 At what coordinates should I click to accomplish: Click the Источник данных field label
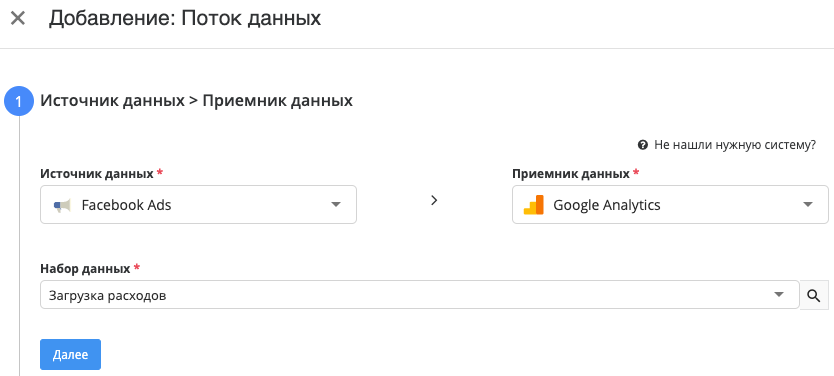pos(97,173)
